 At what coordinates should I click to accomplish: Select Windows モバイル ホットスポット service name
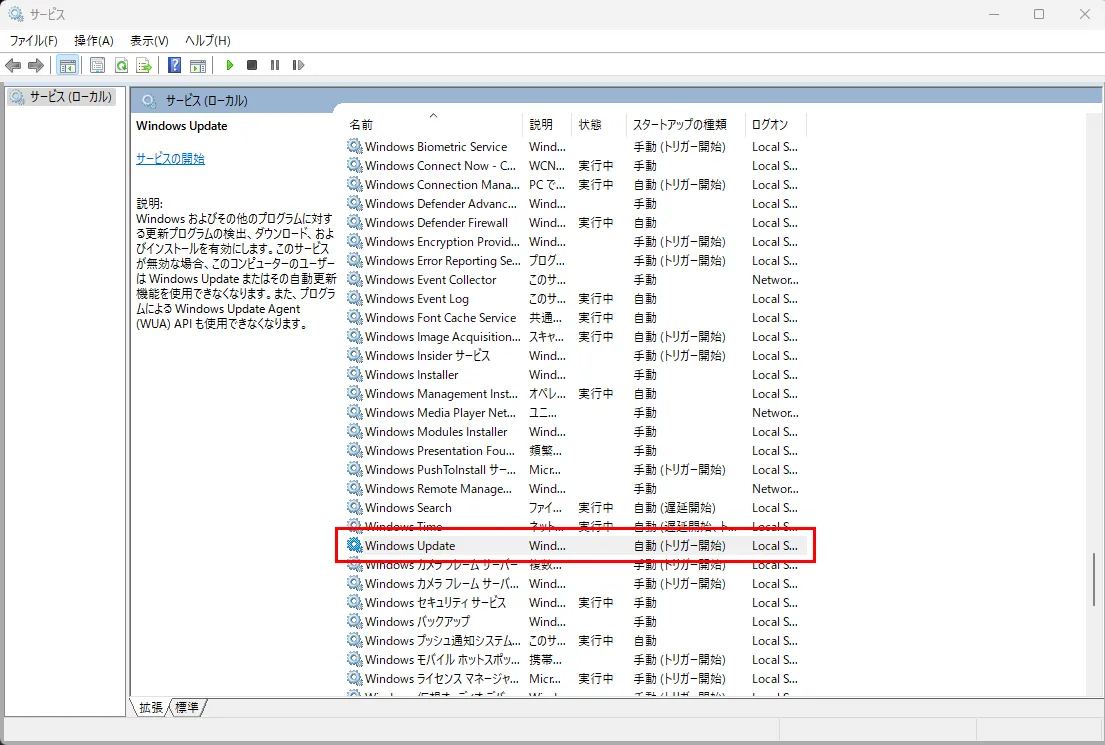coord(442,659)
